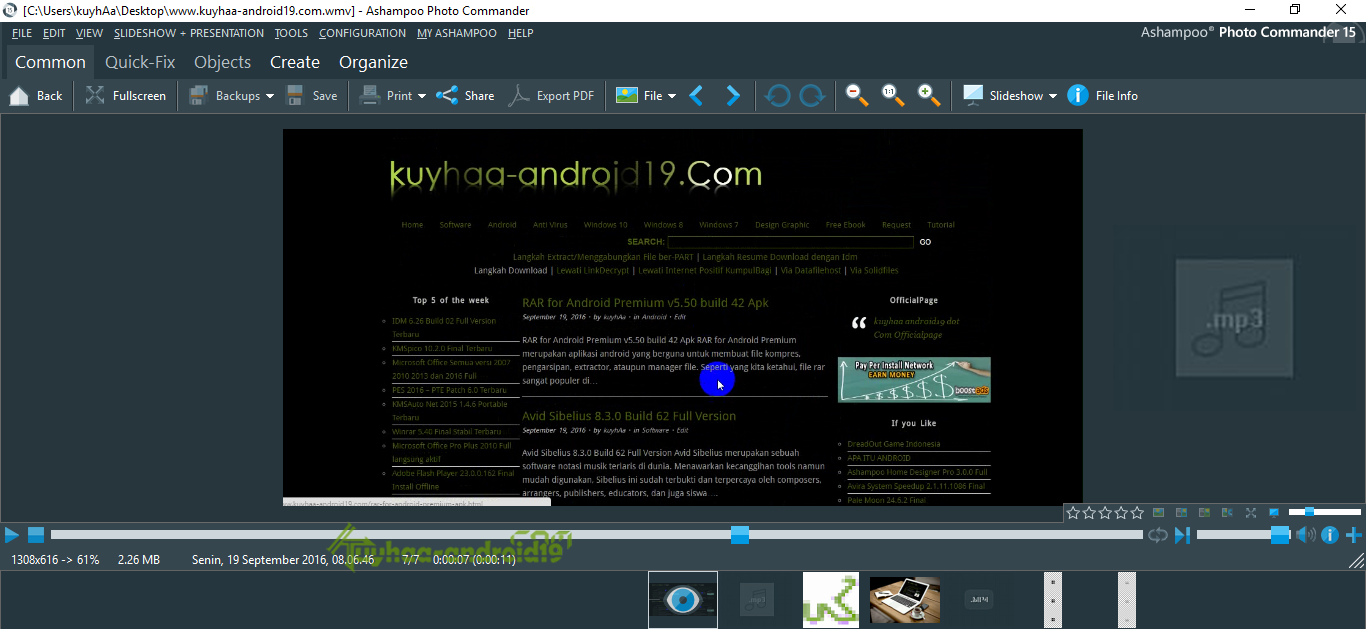Image resolution: width=1366 pixels, height=629 pixels.
Task: Export the file as PDF
Action: tap(551, 96)
